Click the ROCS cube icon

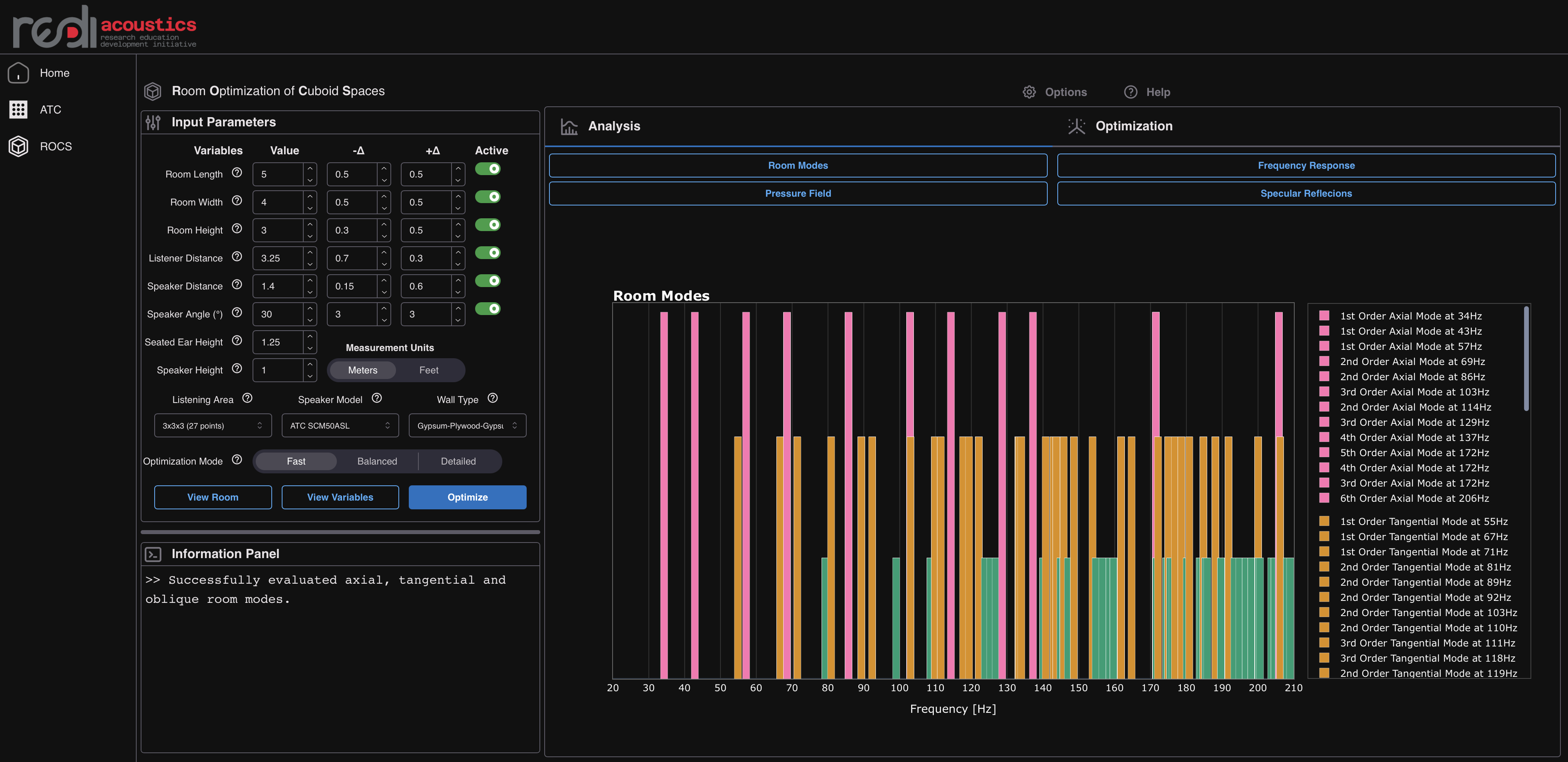[x=18, y=146]
